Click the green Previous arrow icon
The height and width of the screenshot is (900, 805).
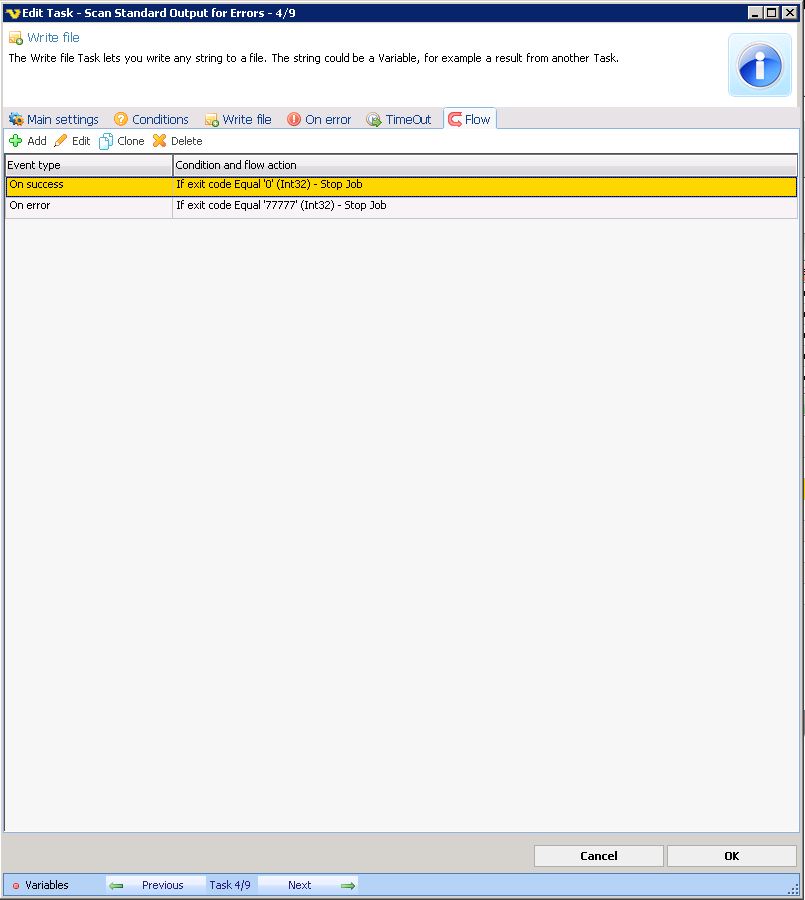click(x=117, y=885)
